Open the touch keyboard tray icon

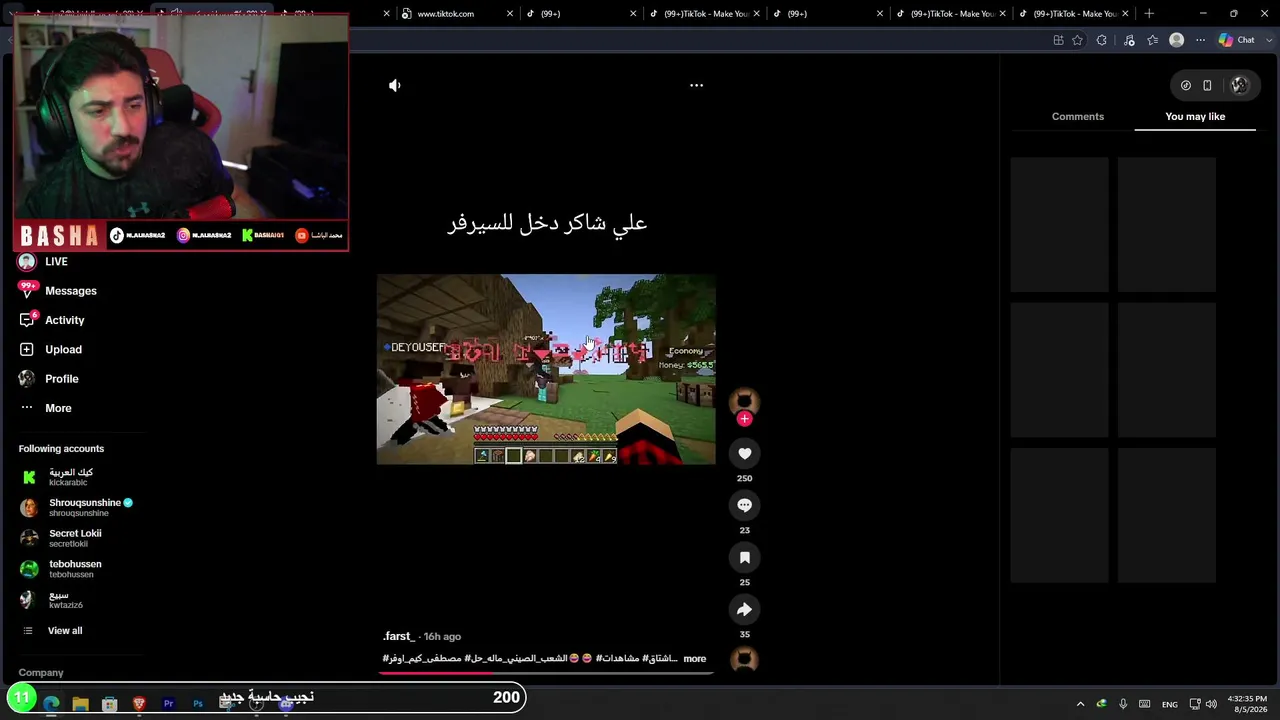click(1145, 704)
